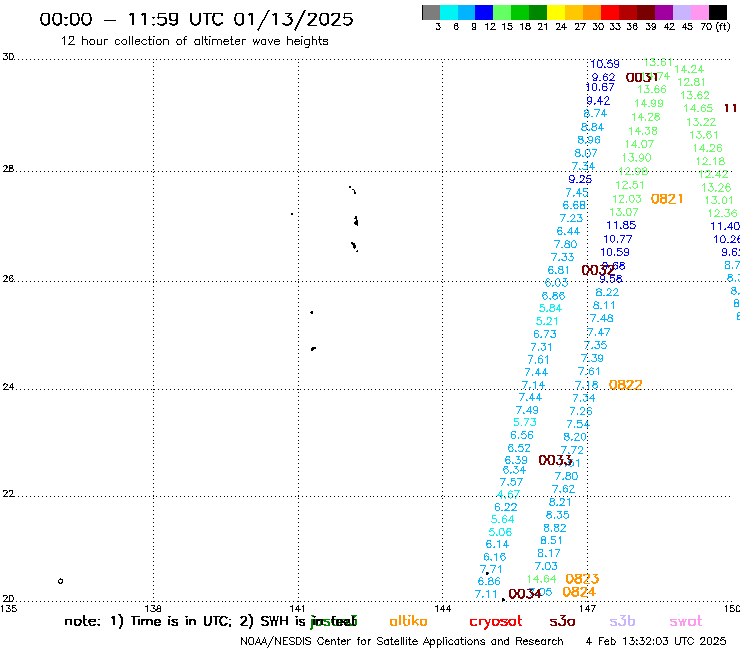Click the wave height value 11.85
The height and width of the screenshot is (650, 740).
click(621, 225)
